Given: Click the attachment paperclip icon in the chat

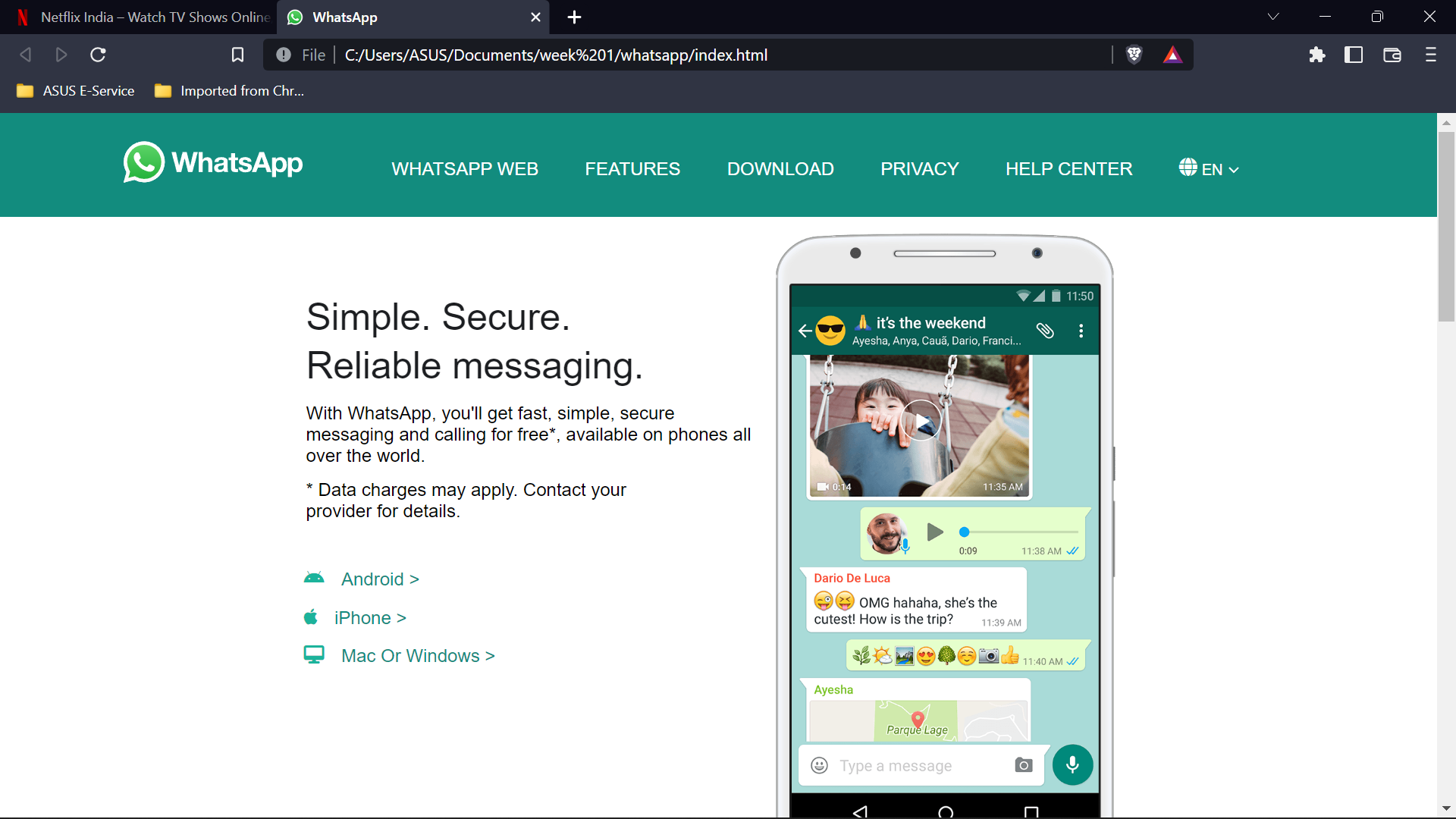Looking at the screenshot, I should [x=1045, y=331].
